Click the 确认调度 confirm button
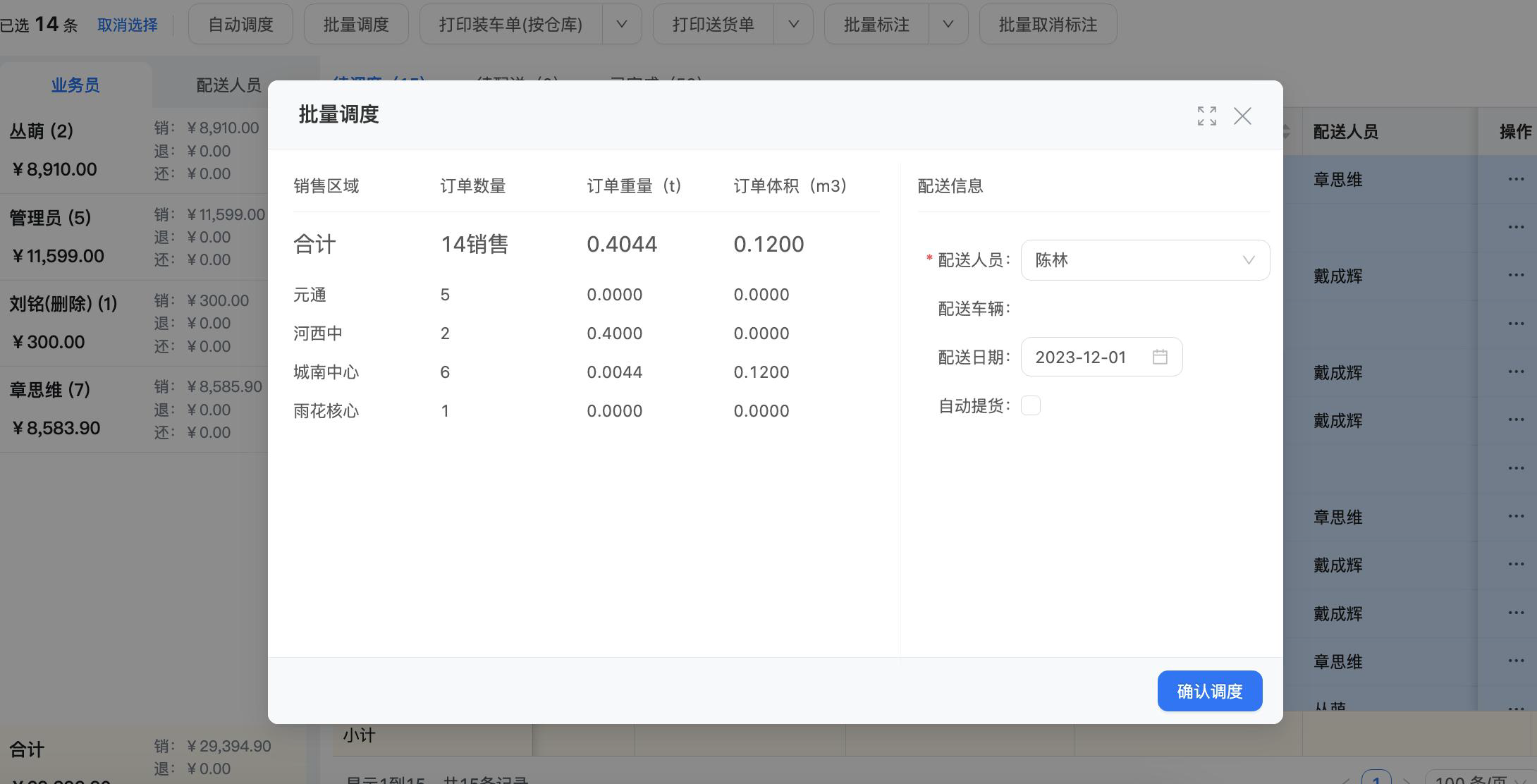This screenshot has height=784, width=1537. 1209,691
